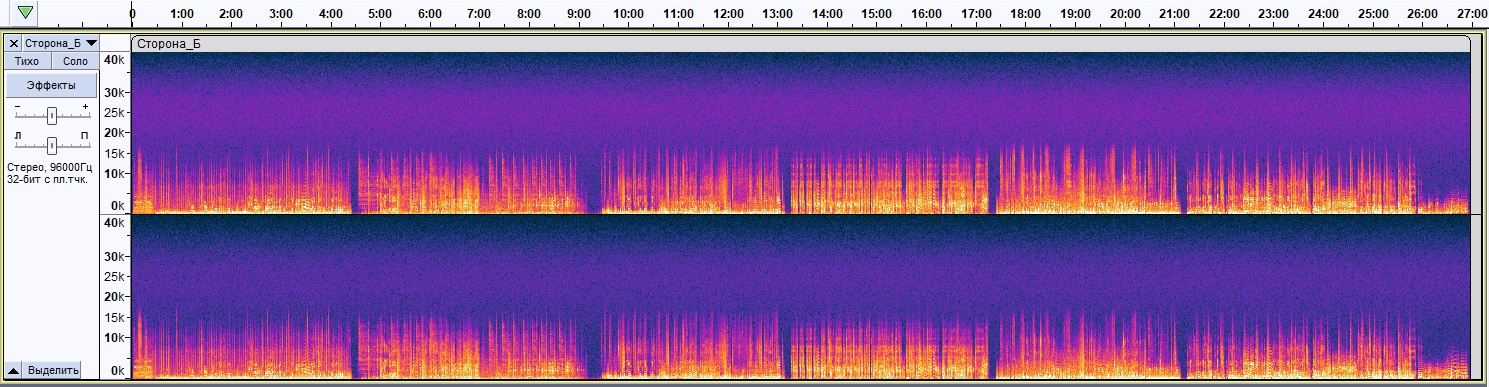This screenshot has height=387, width=1489.
Task: Click the 5:00 mark on the timeline
Action: point(380,14)
